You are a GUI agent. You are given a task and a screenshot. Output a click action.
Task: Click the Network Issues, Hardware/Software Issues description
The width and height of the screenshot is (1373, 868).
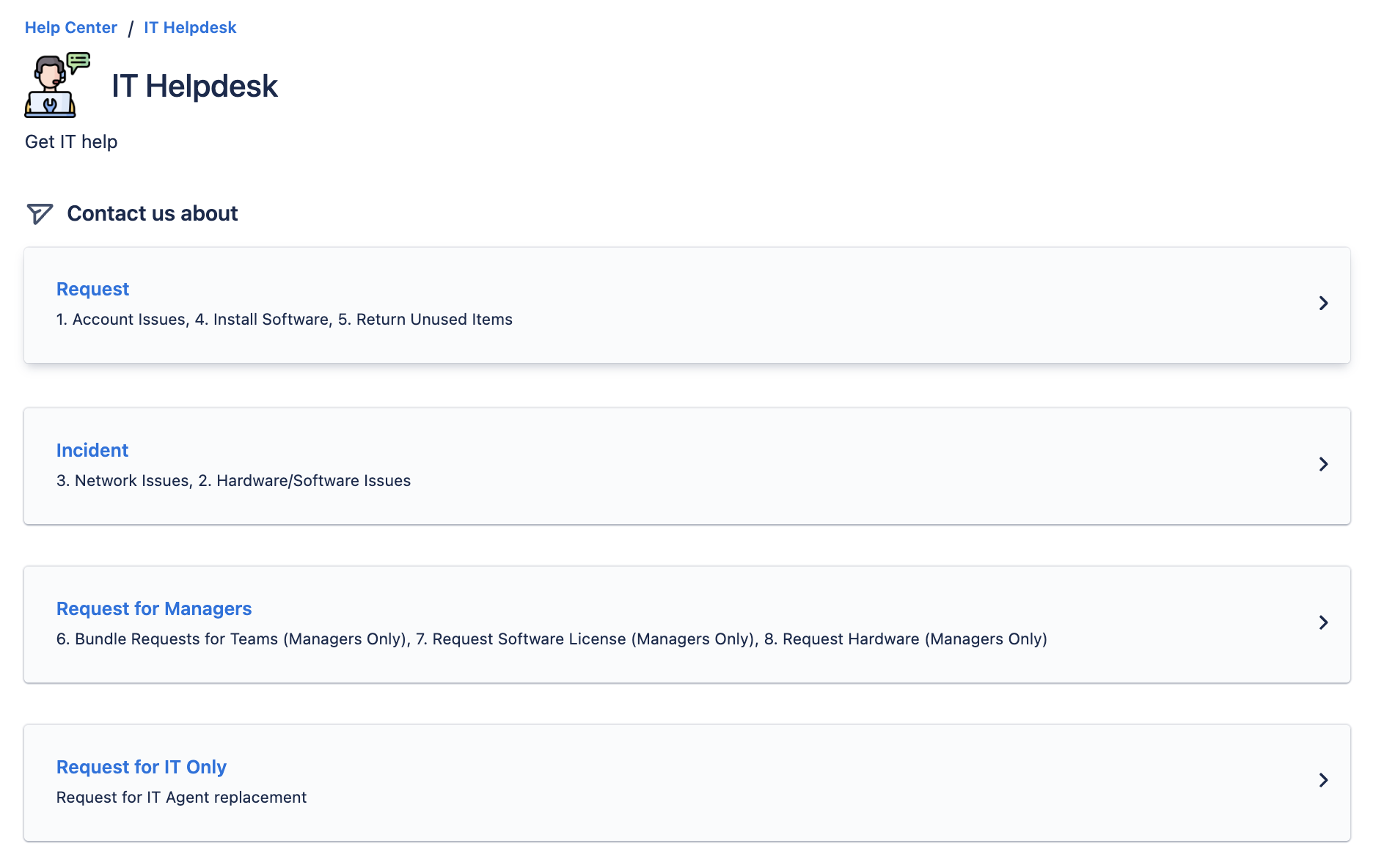click(x=233, y=481)
